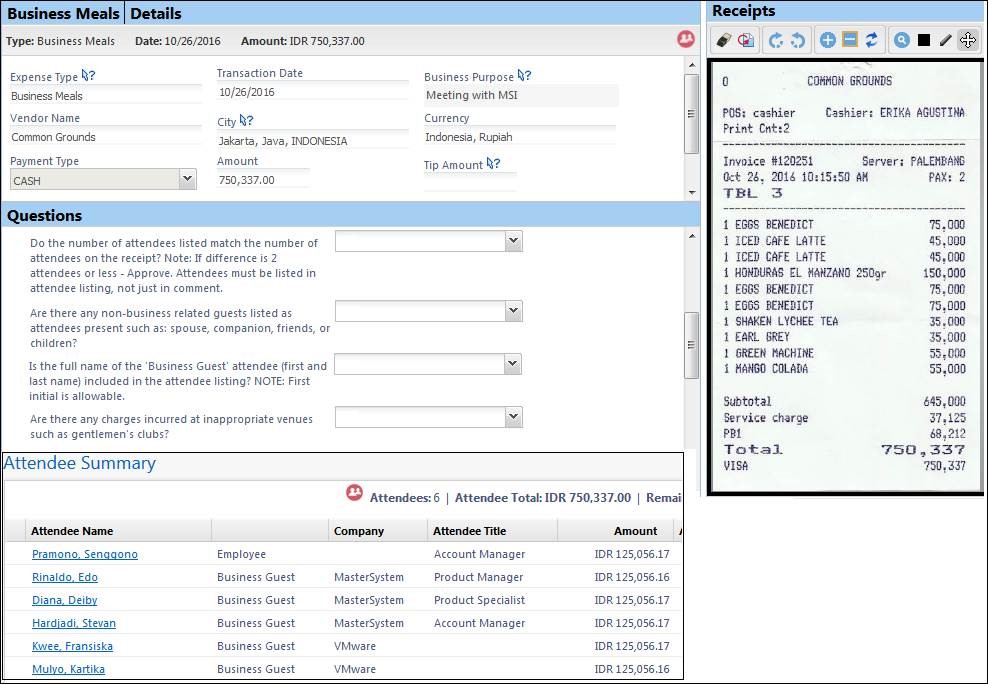Open dropdown for attendee count match question
The width and height of the screenshot is (988, 684).
[x=513, y=241]
